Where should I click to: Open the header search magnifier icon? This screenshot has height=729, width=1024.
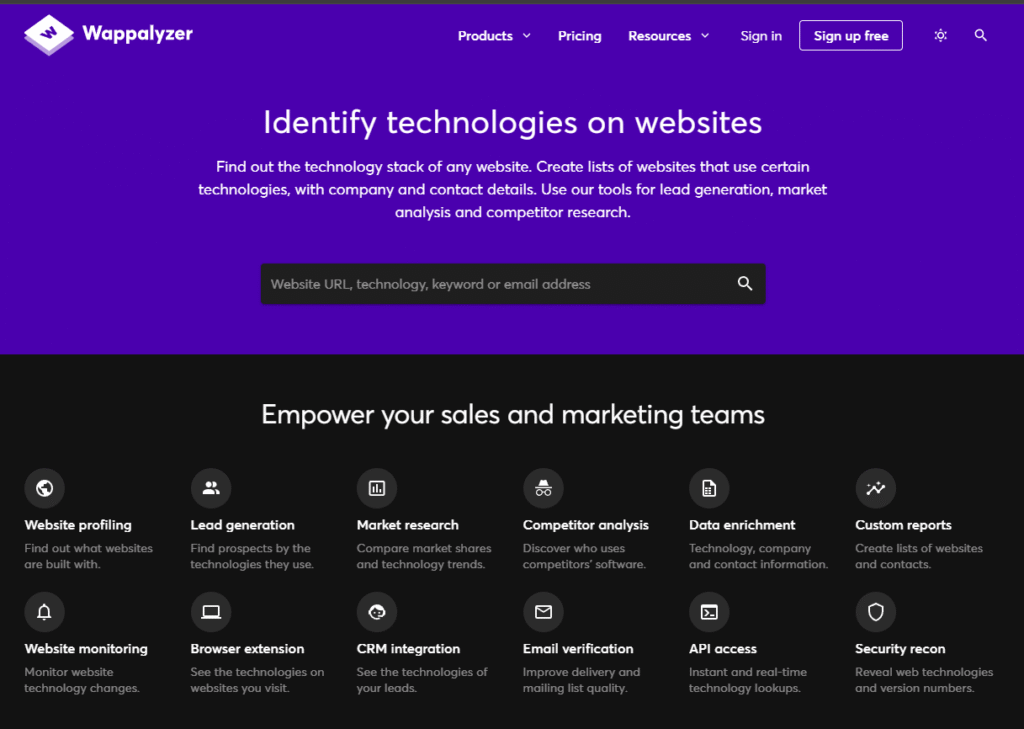pos(980,35)
